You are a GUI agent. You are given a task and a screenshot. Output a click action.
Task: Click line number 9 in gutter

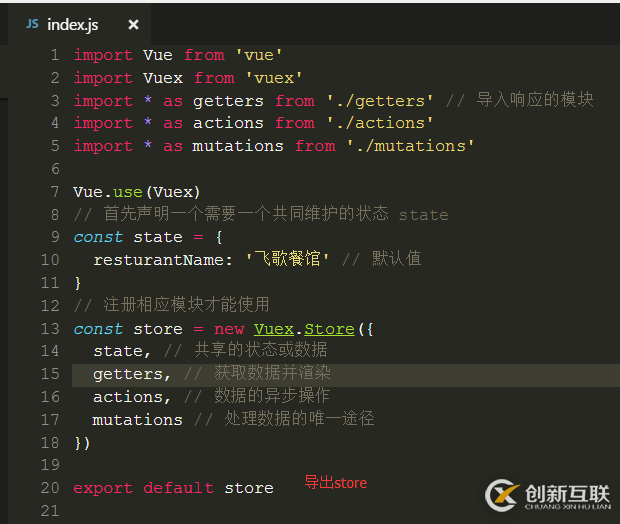coord(55,237)
